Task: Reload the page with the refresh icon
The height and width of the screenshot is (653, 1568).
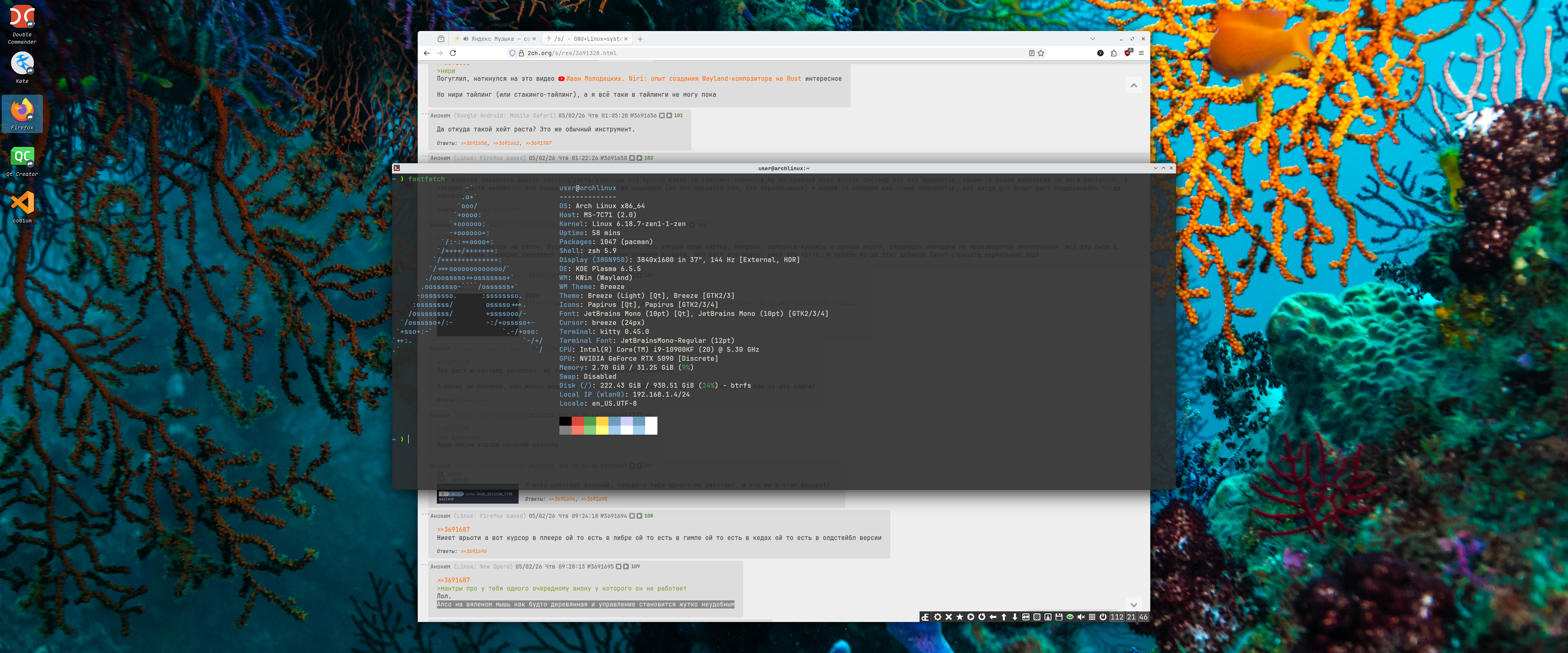Action: [x=453, y=53]
